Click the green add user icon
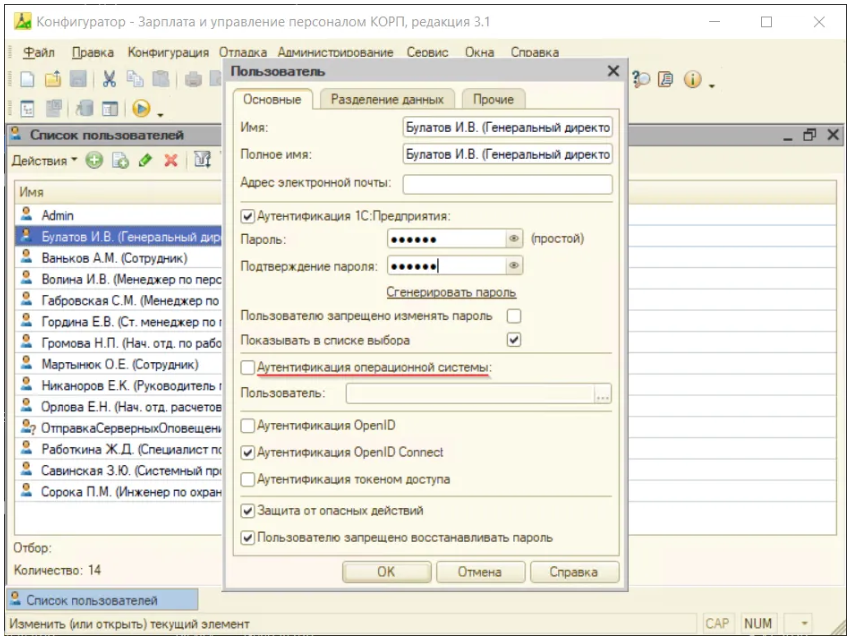Screen dimensions: 852x639 95,160
